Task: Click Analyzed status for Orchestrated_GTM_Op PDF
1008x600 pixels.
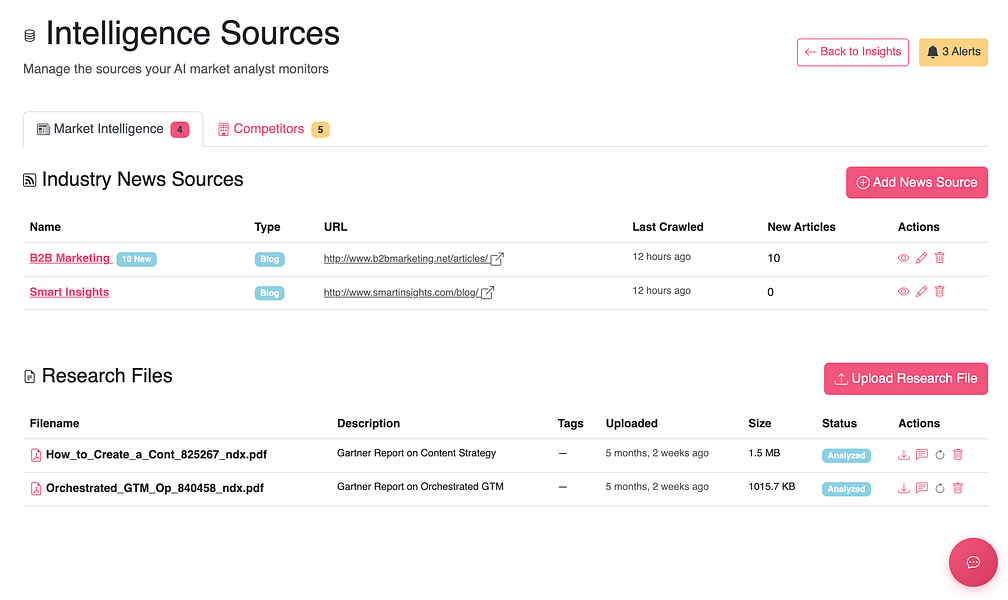Action: [846, 489]
